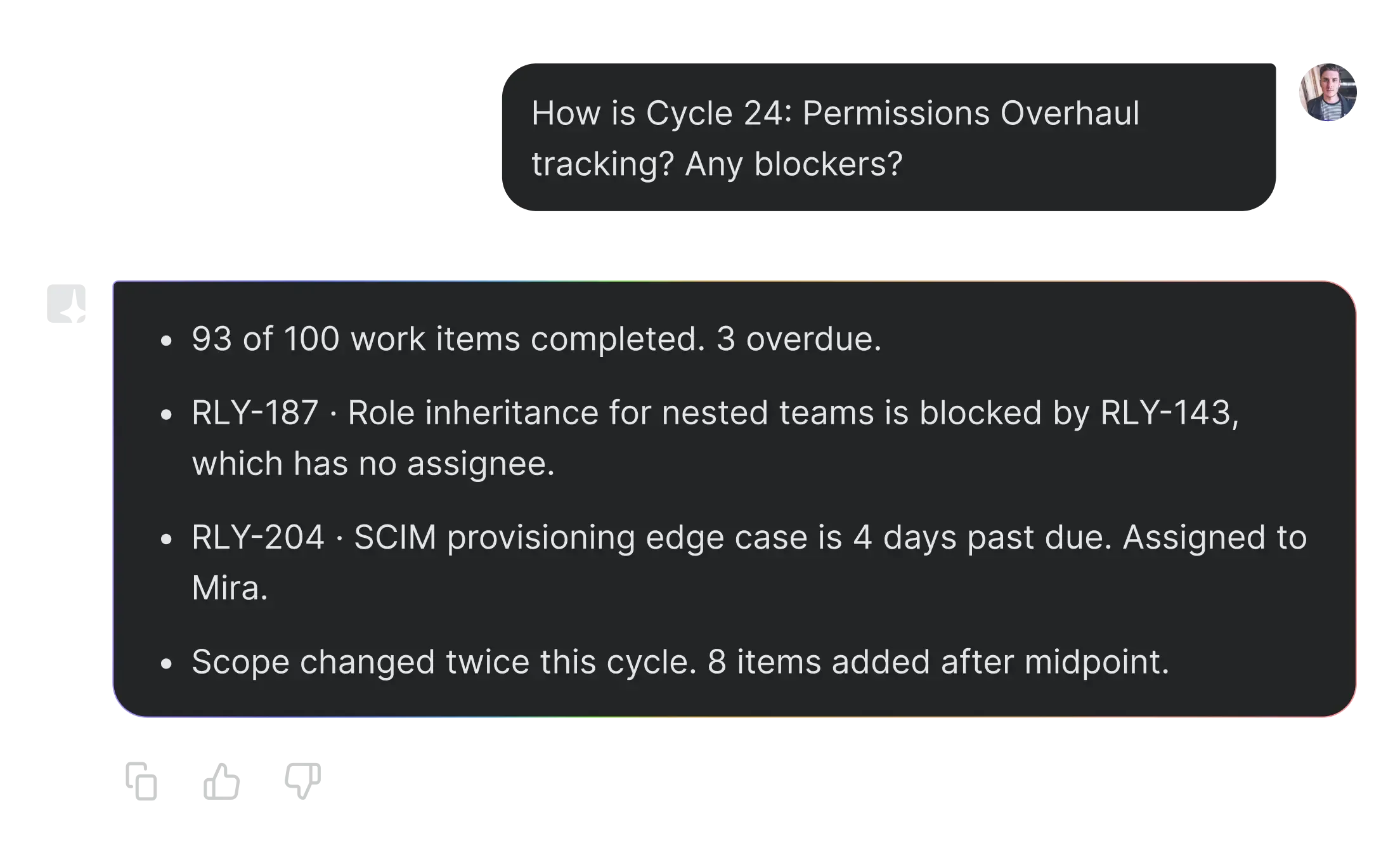1400x860 pixels.
Task: Click the user's question message bubble
Action: (888, 137)
